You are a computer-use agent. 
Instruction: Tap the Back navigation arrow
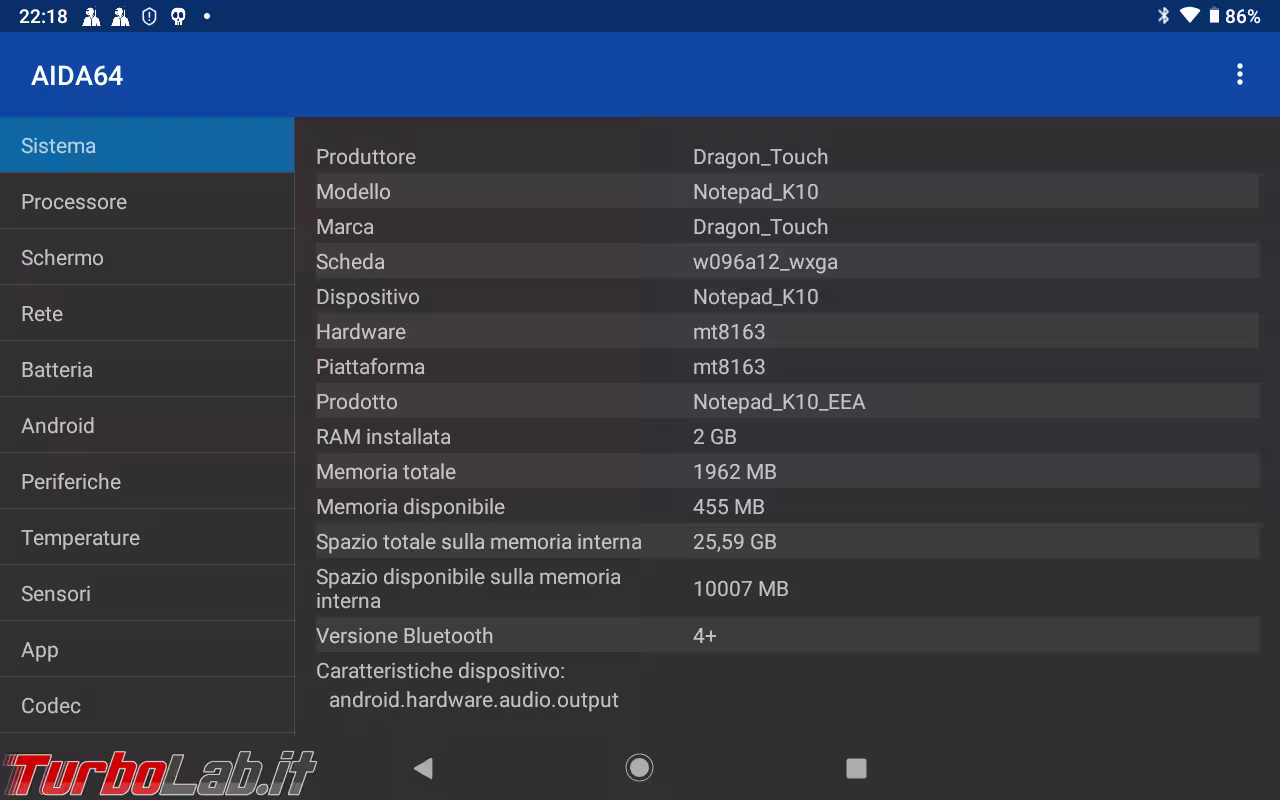point(422,768)
